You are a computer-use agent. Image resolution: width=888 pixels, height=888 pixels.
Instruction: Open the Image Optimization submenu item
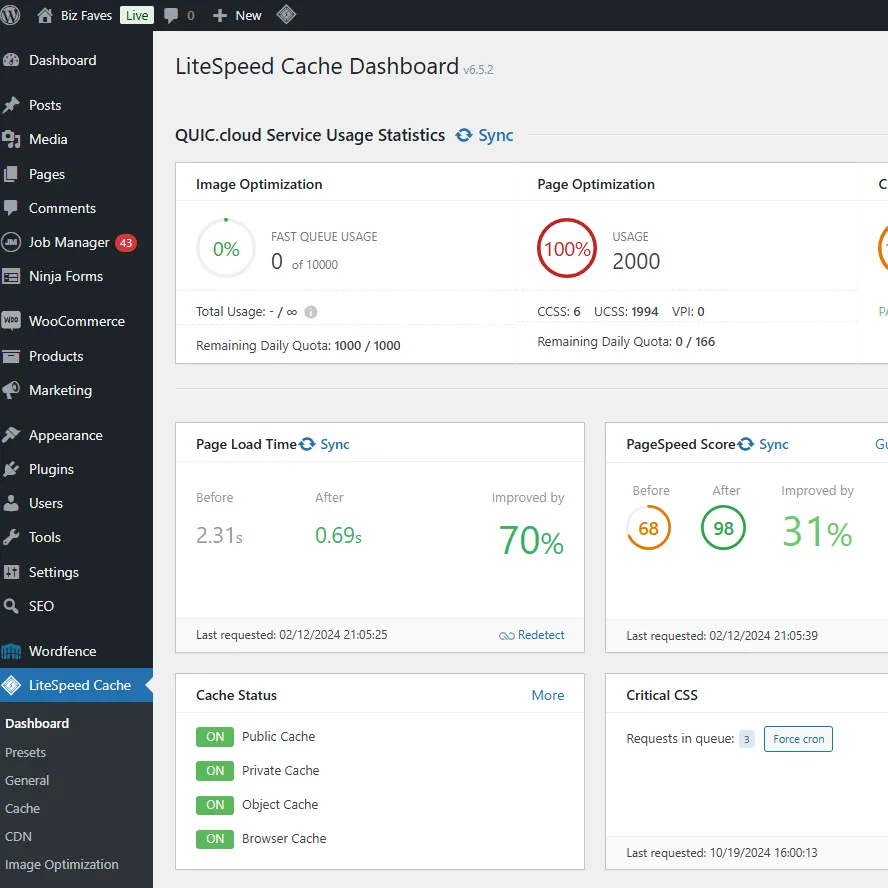(x=62, y=865)
